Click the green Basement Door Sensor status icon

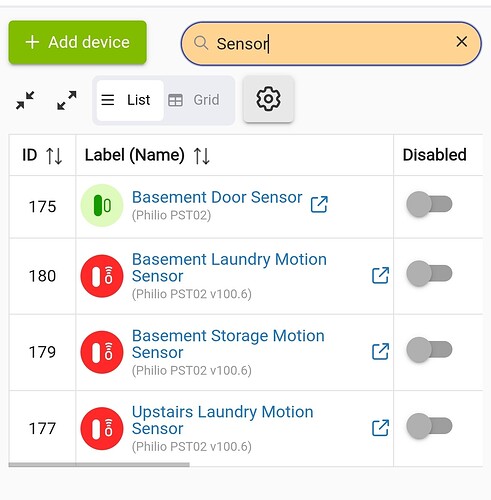(x=102, y=206)
